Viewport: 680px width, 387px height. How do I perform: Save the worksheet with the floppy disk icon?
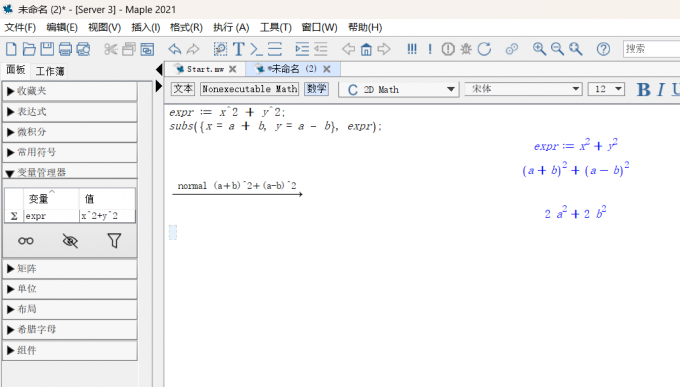pos(47,49)
